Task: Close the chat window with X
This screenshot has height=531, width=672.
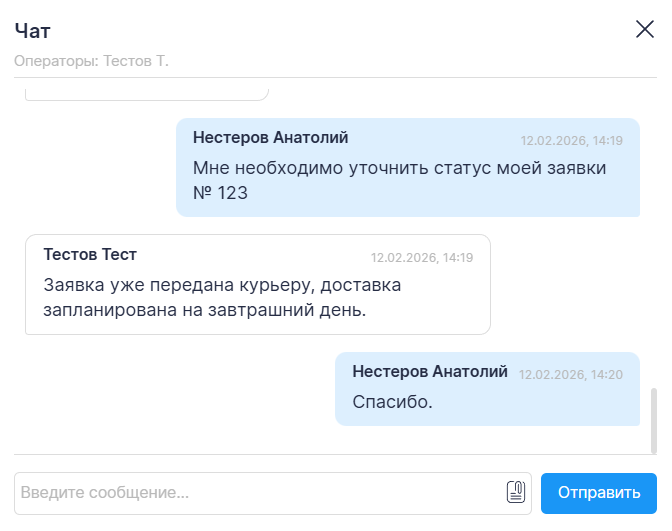Action: (x=645, y=29)
